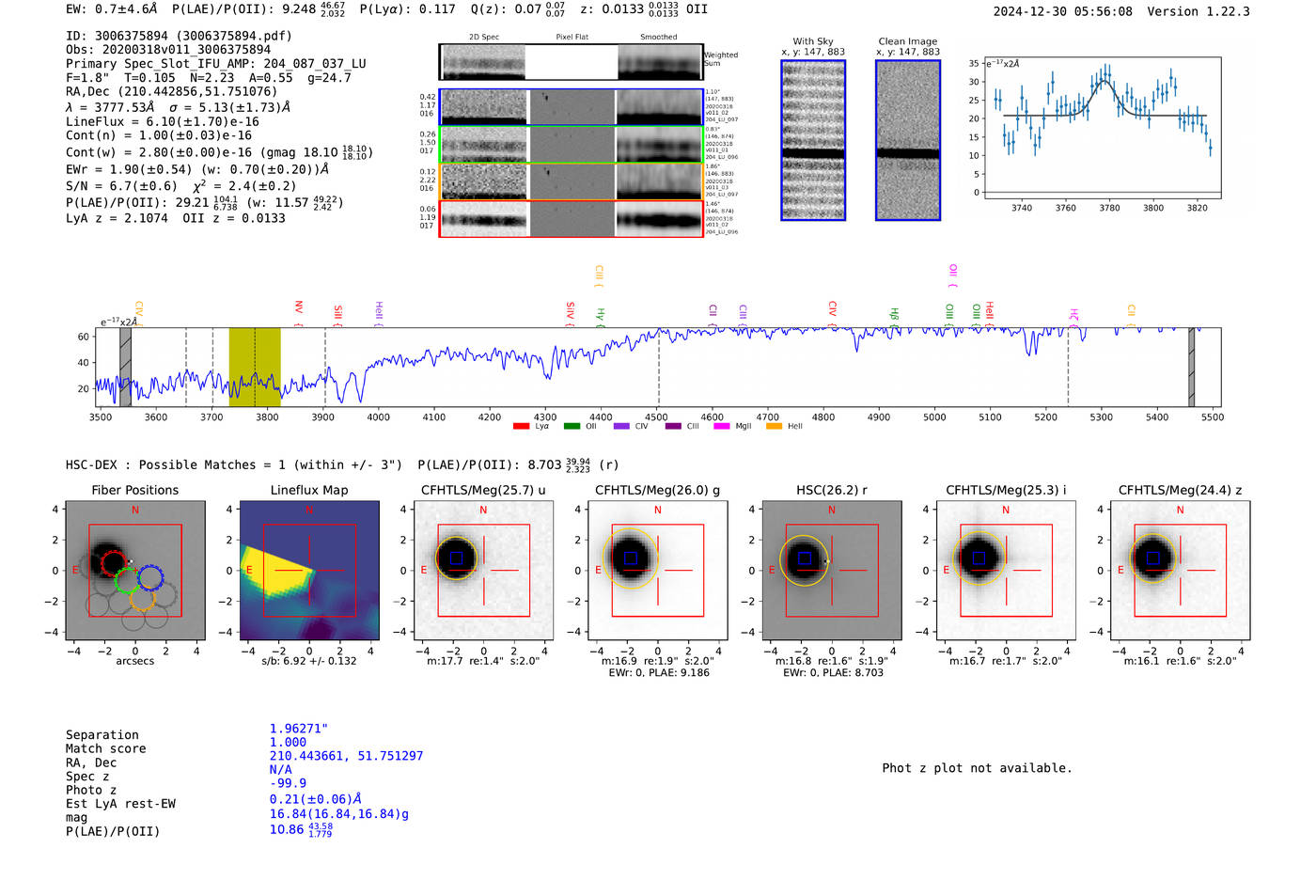This screenshot has width=1316, height=896.
Task: Click the Phot z plot not available message
Action: [x=977, y=768]
